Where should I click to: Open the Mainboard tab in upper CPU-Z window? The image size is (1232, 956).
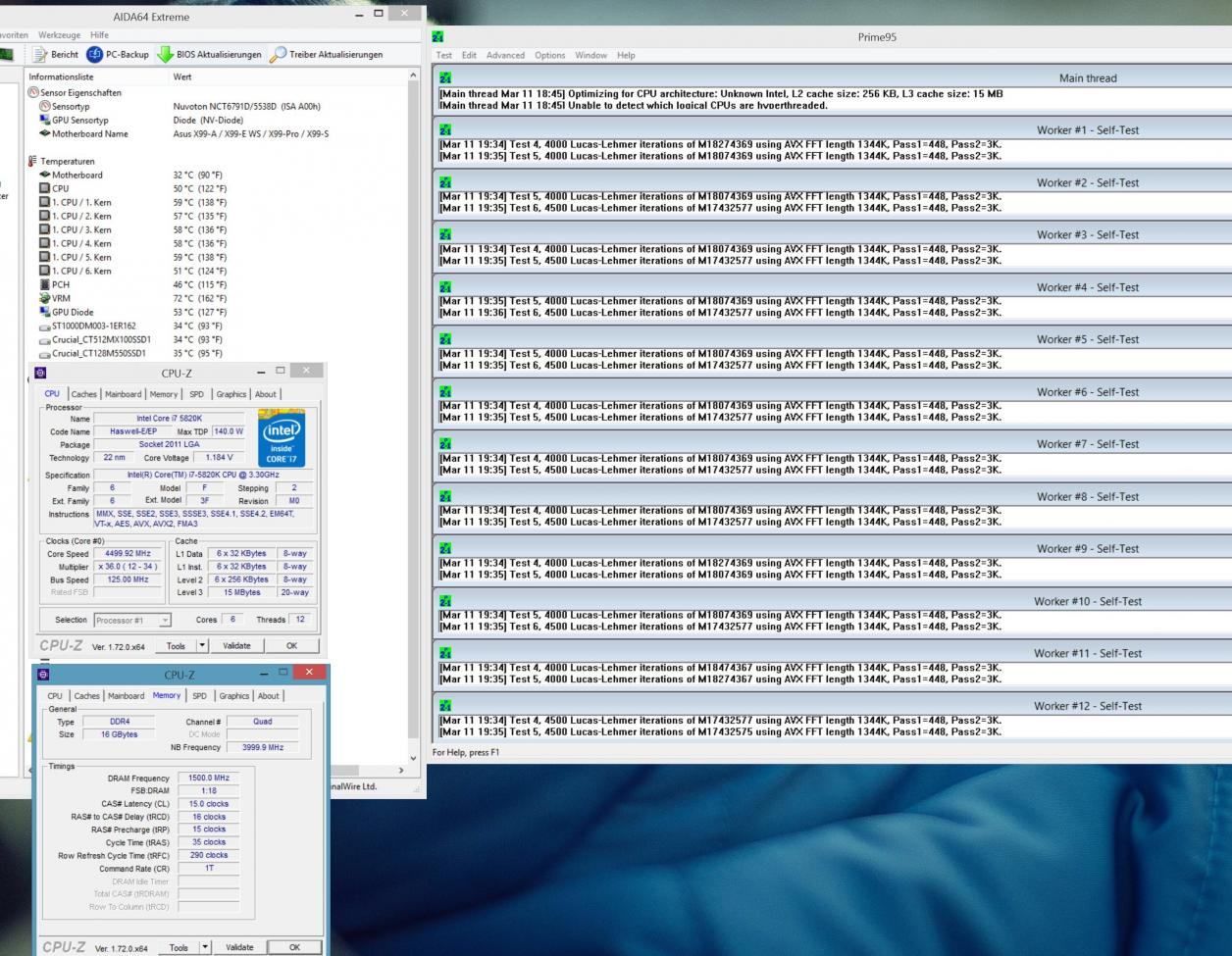(124, 394)
